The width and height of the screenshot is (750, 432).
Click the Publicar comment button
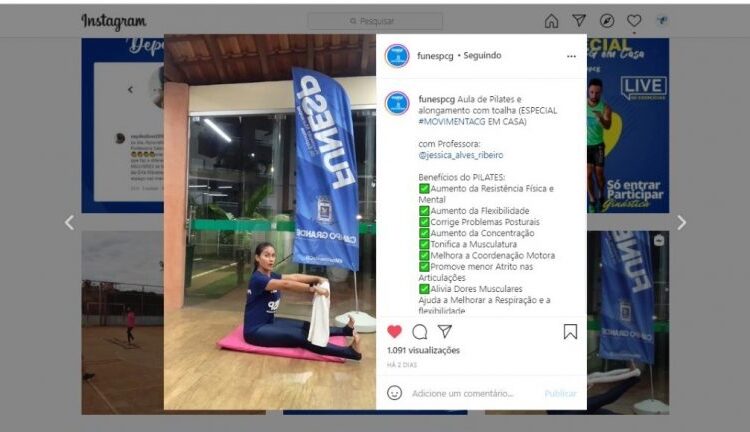560,393
